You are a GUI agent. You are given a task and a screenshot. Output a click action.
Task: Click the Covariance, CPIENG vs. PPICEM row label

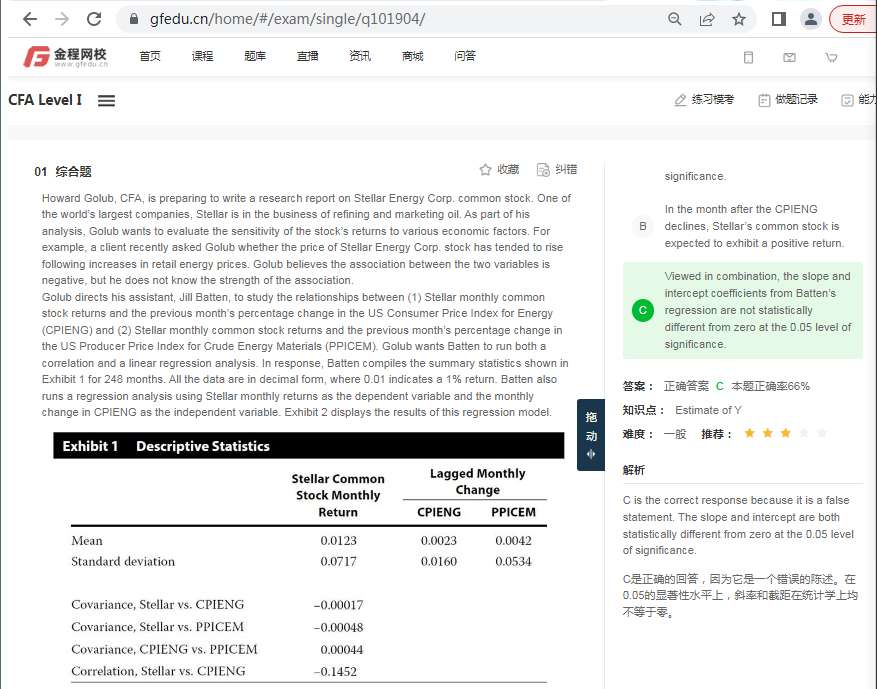[x=164, y=649]
